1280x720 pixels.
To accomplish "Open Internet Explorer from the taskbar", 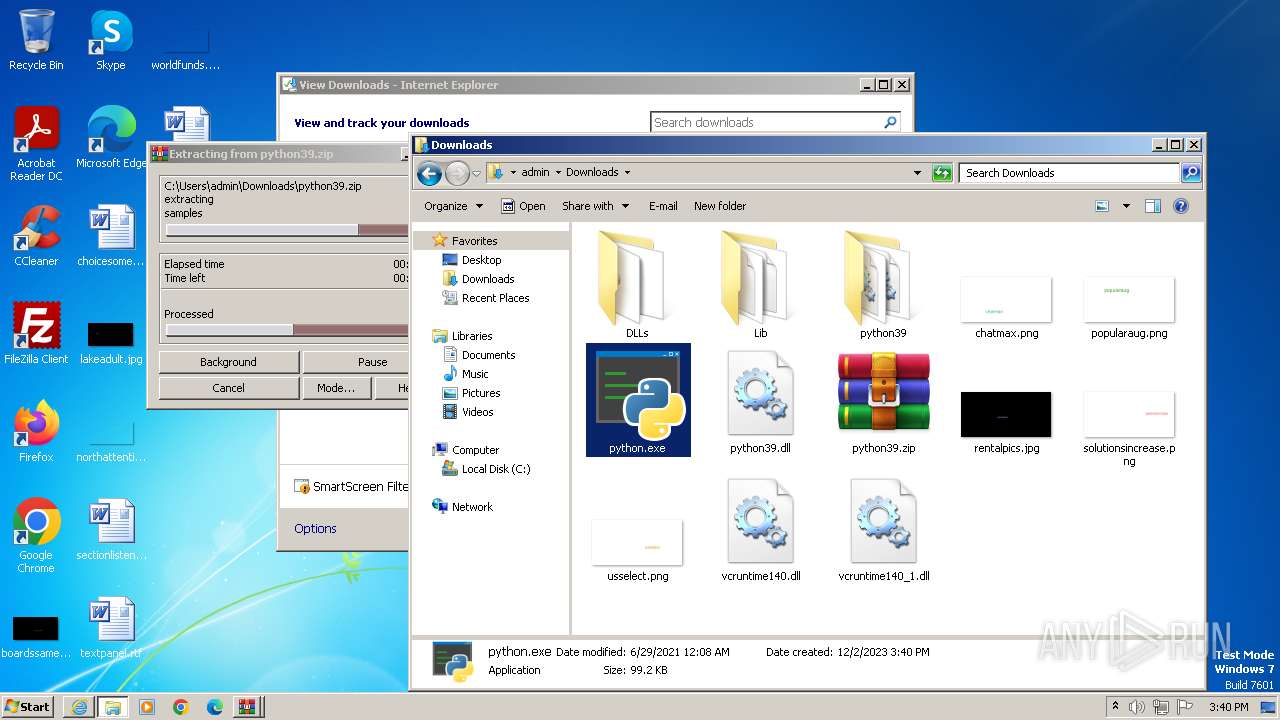I will (79, 707).
